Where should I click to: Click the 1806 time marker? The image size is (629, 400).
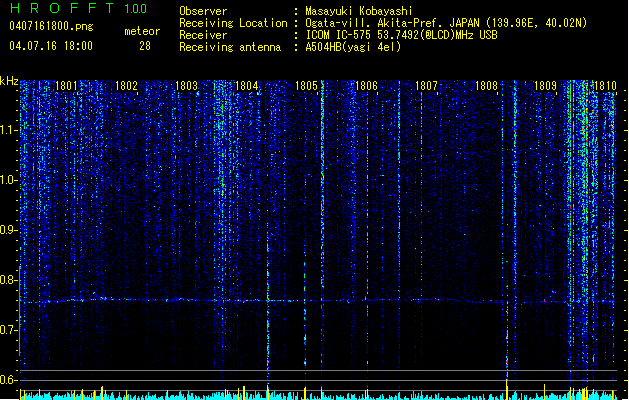coord(366,86)
